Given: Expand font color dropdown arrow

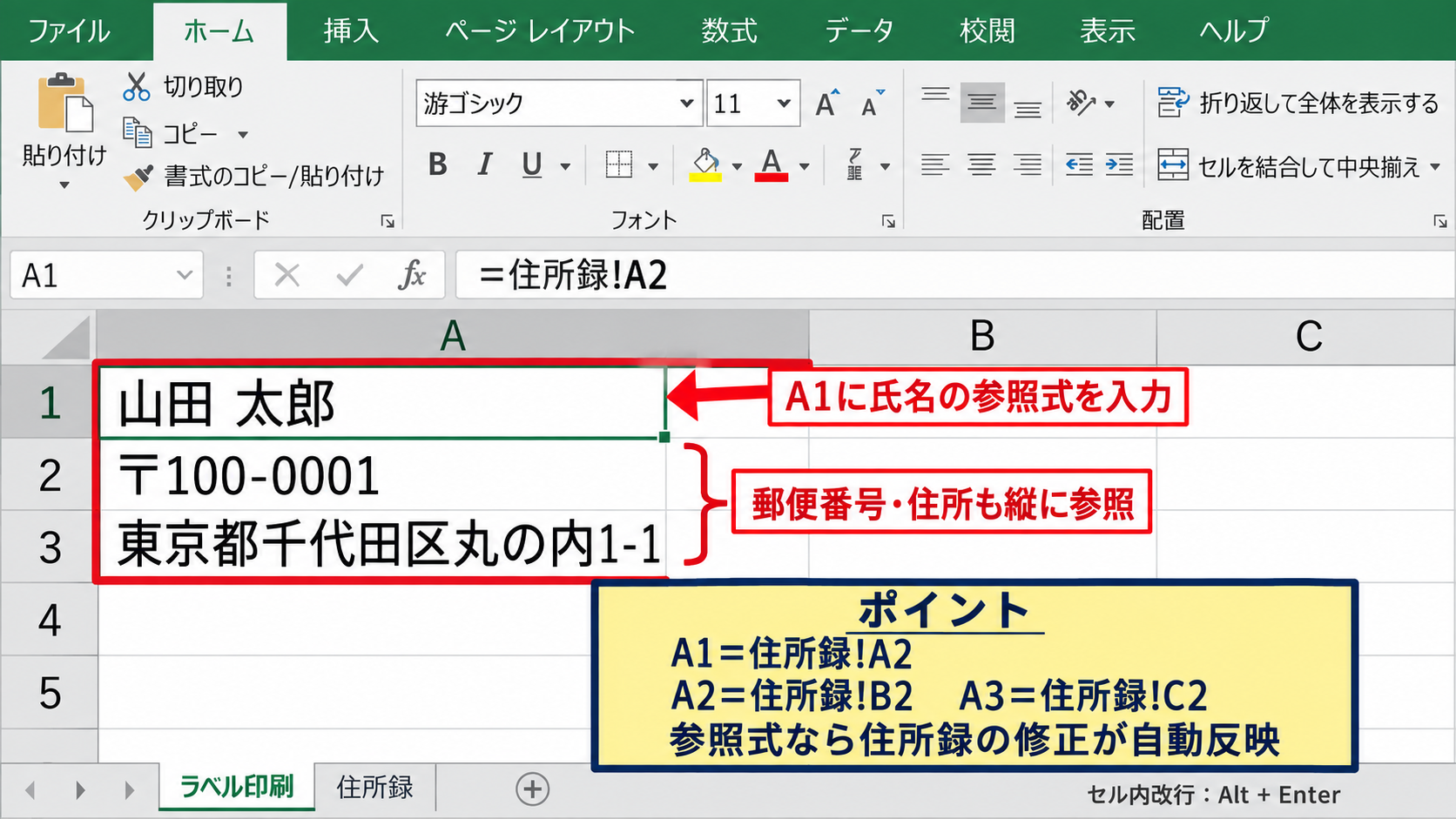Looking at the screenshot, I should pyautogui.click(x=804, y=166).
